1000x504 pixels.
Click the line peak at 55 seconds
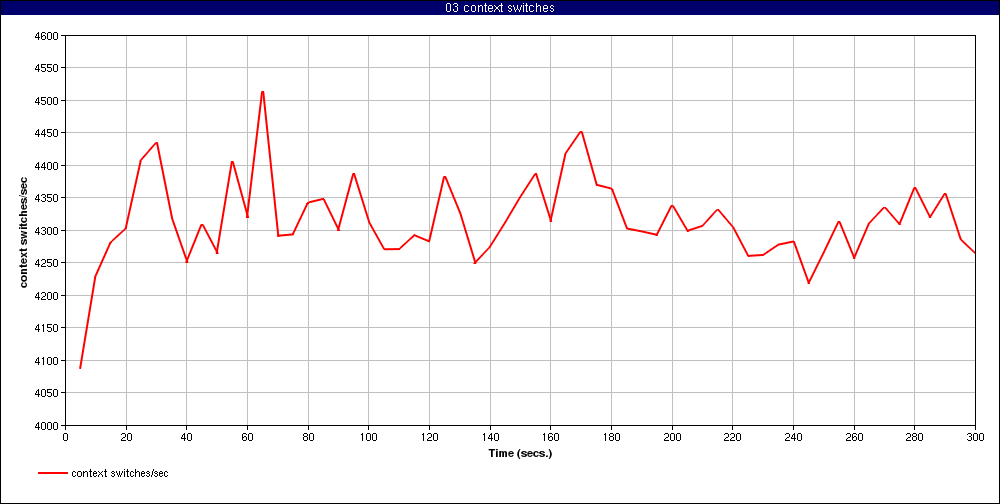pyautogui.click(x=232, y=161)
